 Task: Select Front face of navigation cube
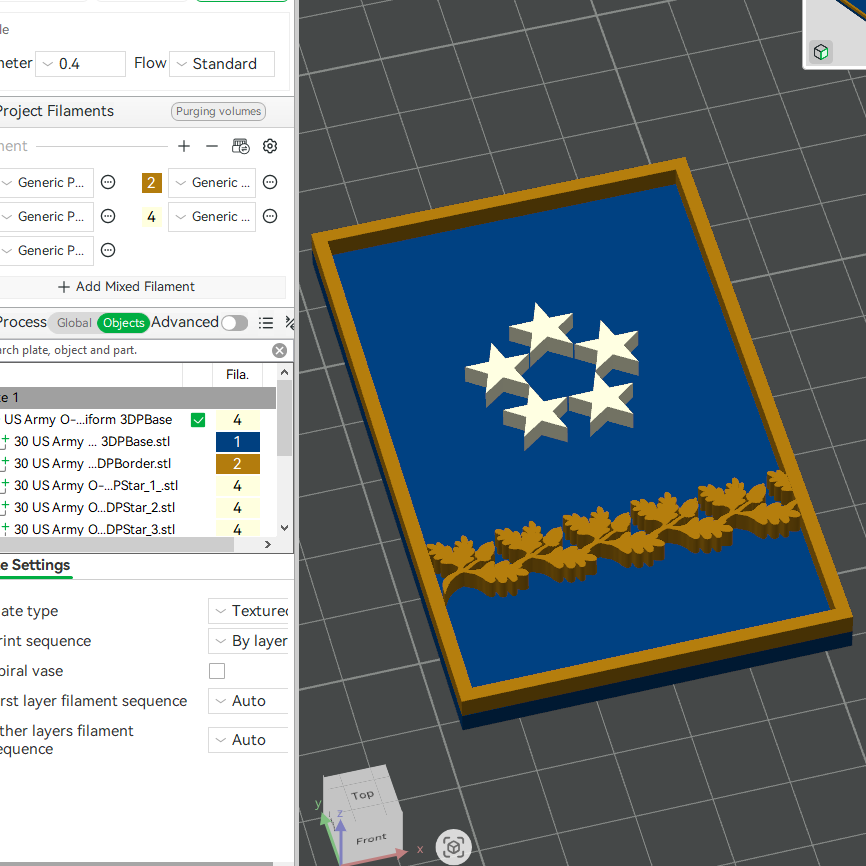click(x=371, y=839)
